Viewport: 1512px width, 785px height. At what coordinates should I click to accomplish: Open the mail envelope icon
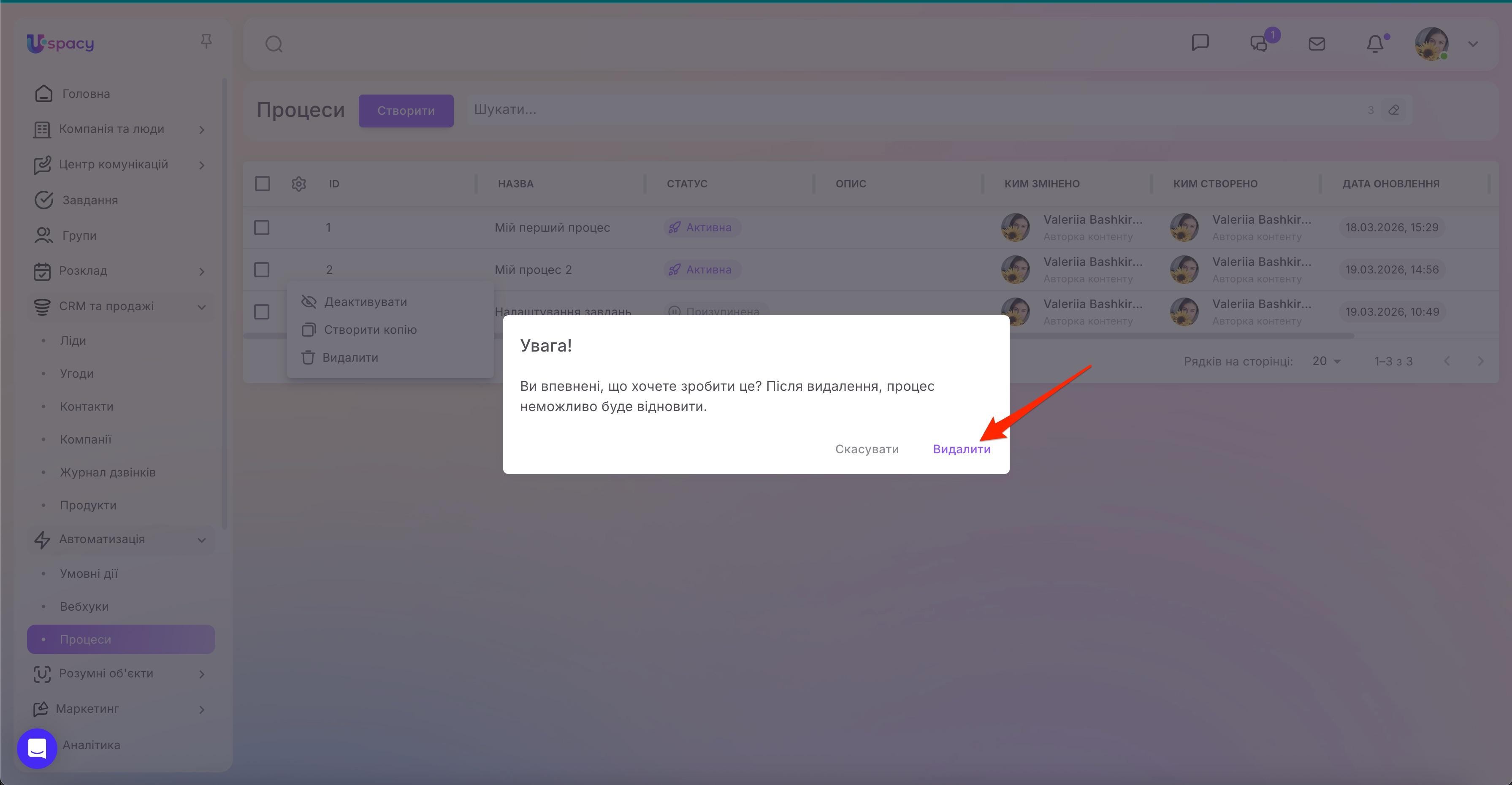(x=1317, y=44)
